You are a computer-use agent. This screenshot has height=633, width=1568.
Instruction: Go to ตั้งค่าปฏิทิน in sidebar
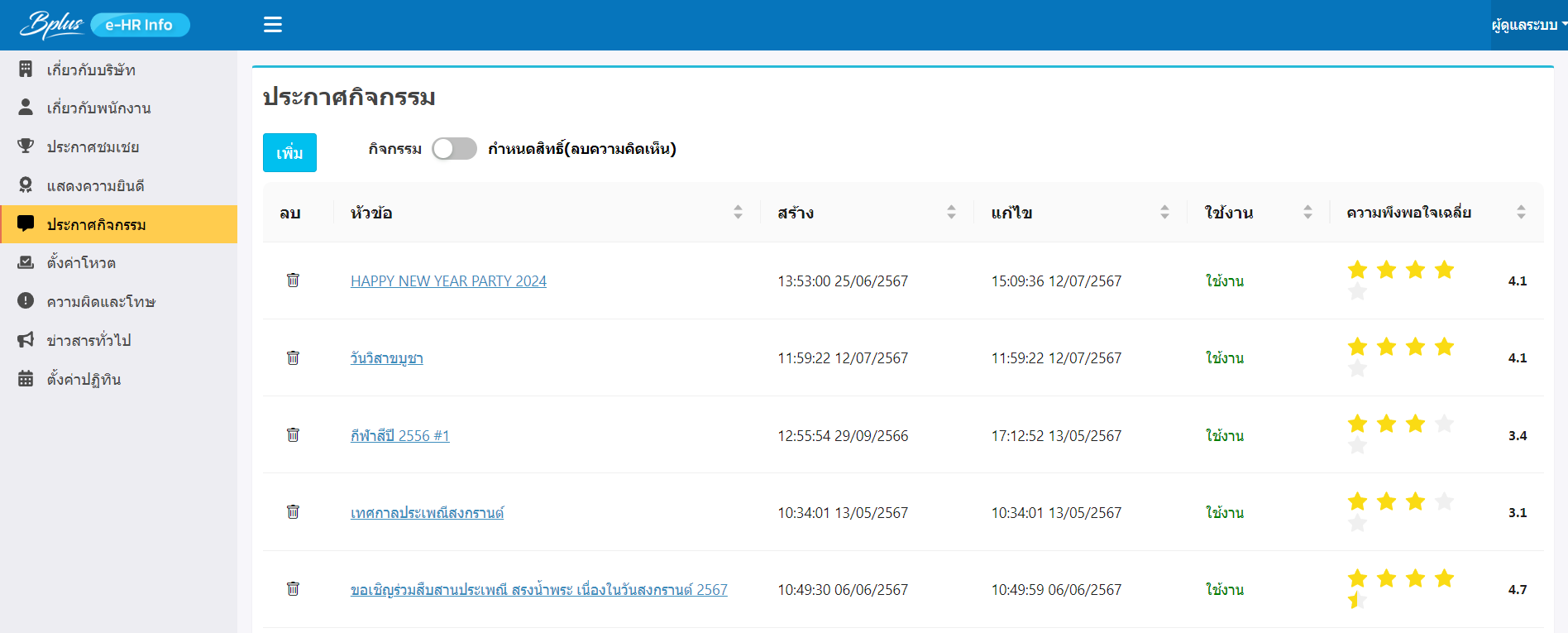coord(118,379)
